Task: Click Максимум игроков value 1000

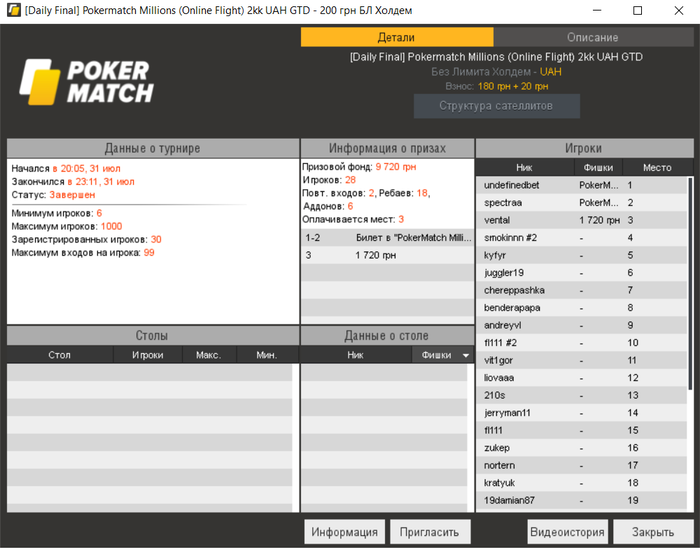Action: point(111,226)
